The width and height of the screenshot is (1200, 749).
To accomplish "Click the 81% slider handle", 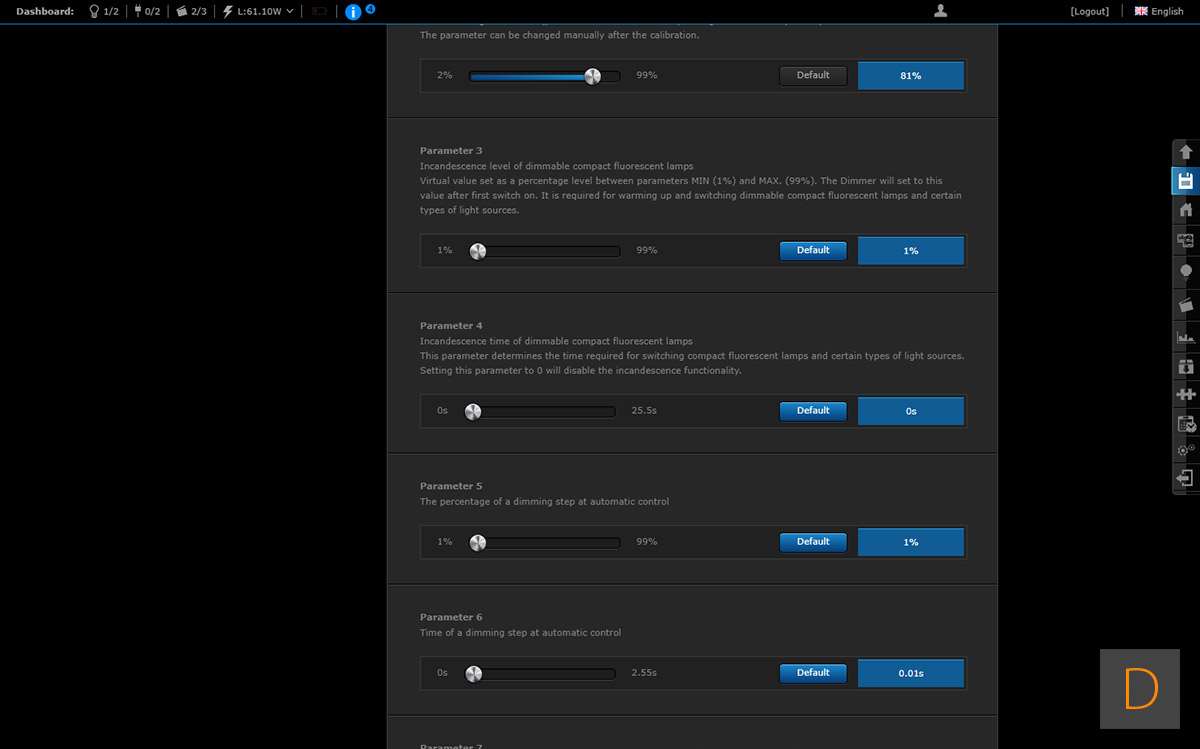I will tap(592, 76).
